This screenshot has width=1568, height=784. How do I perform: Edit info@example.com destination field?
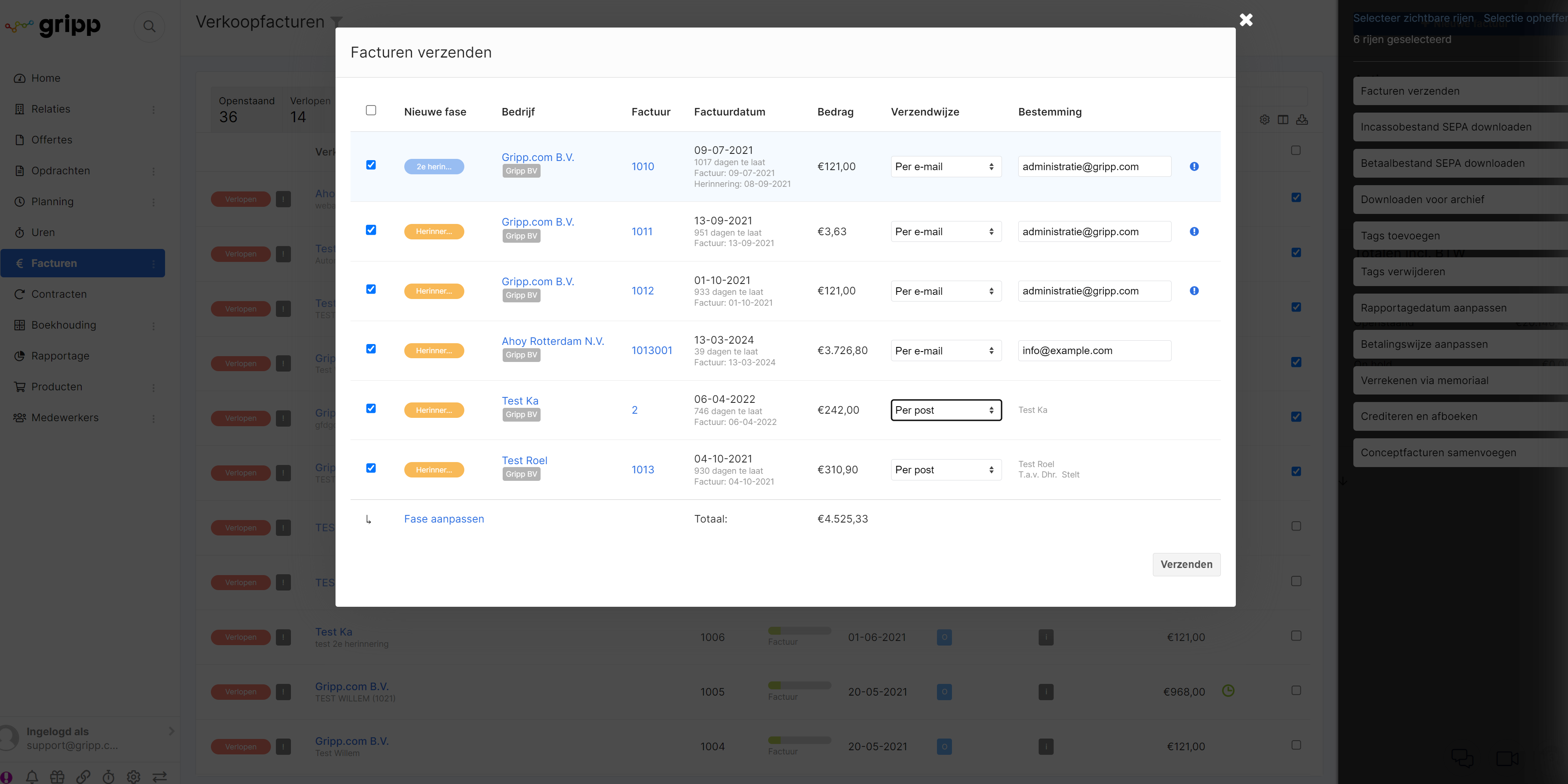pyautogui.click(x=1094, y=350)
